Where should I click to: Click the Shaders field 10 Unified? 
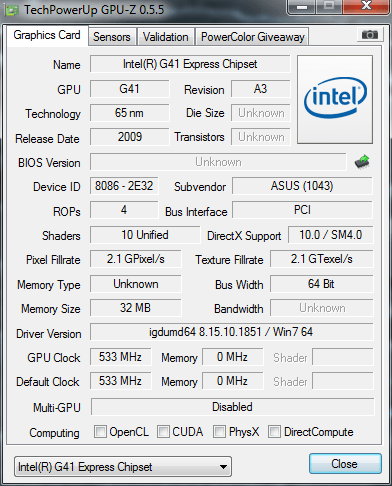pyautogui.click(x=145, y=235)
